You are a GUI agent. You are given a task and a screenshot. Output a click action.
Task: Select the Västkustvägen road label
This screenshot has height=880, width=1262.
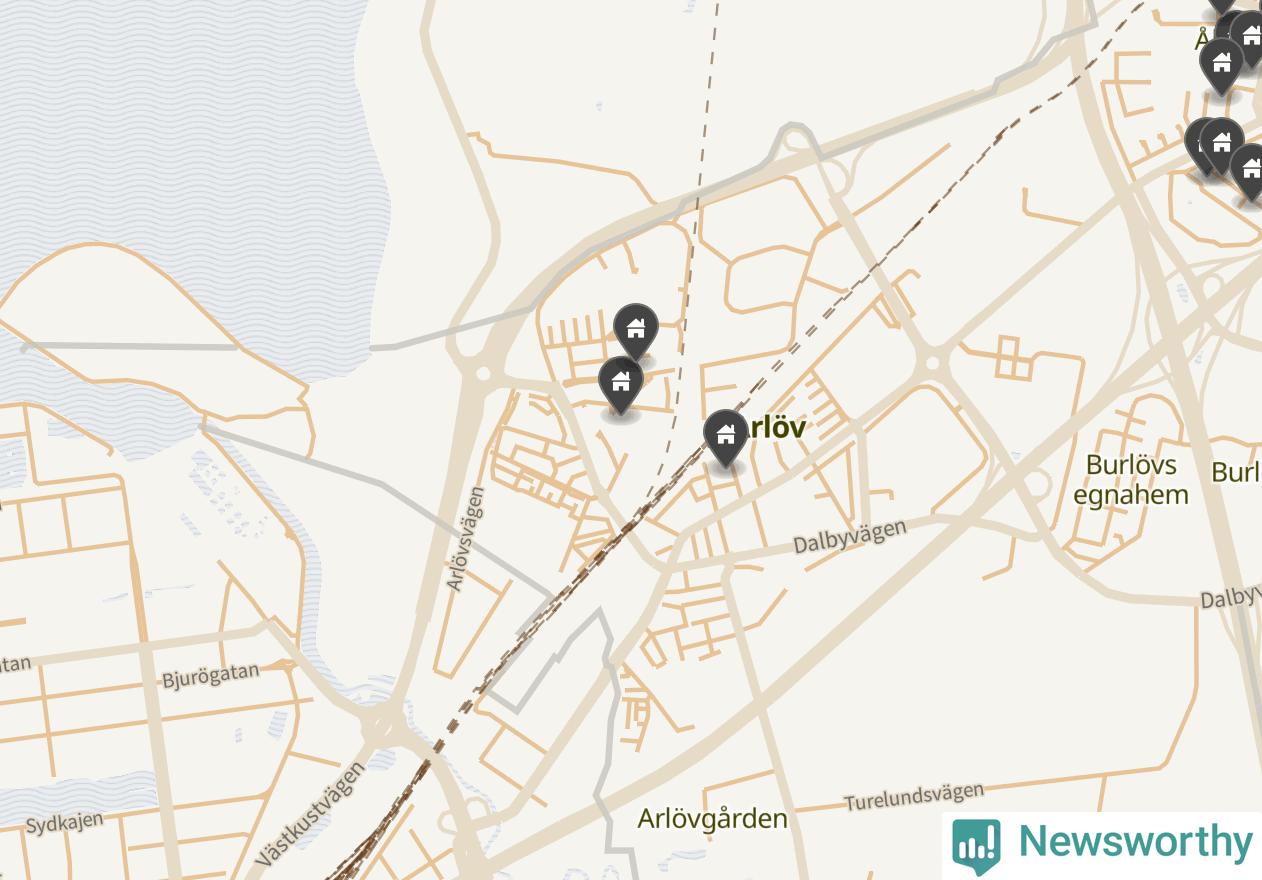(x=311, y=814)
